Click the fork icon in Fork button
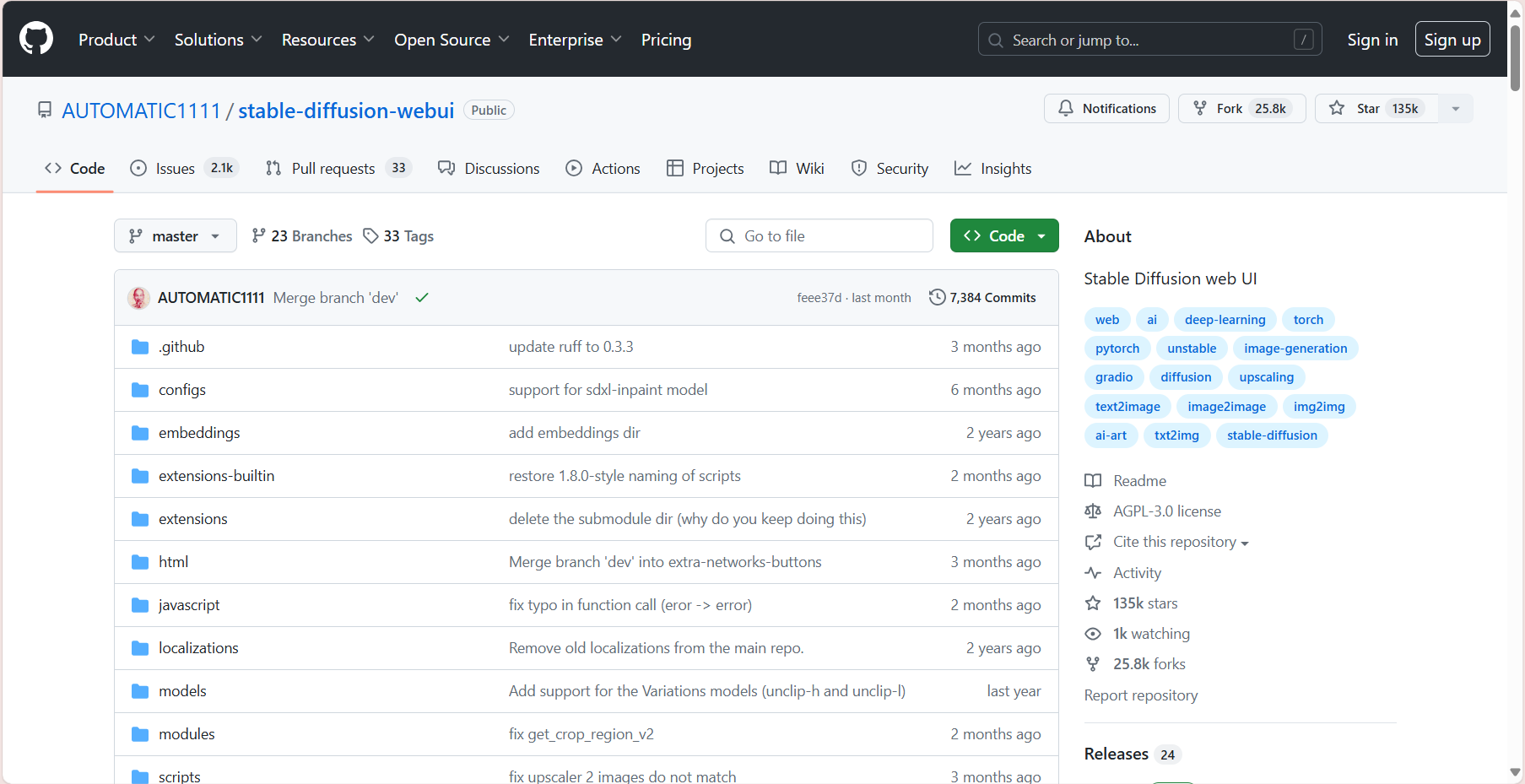Screen dimensions: 1525x784 pos(1200,108)
